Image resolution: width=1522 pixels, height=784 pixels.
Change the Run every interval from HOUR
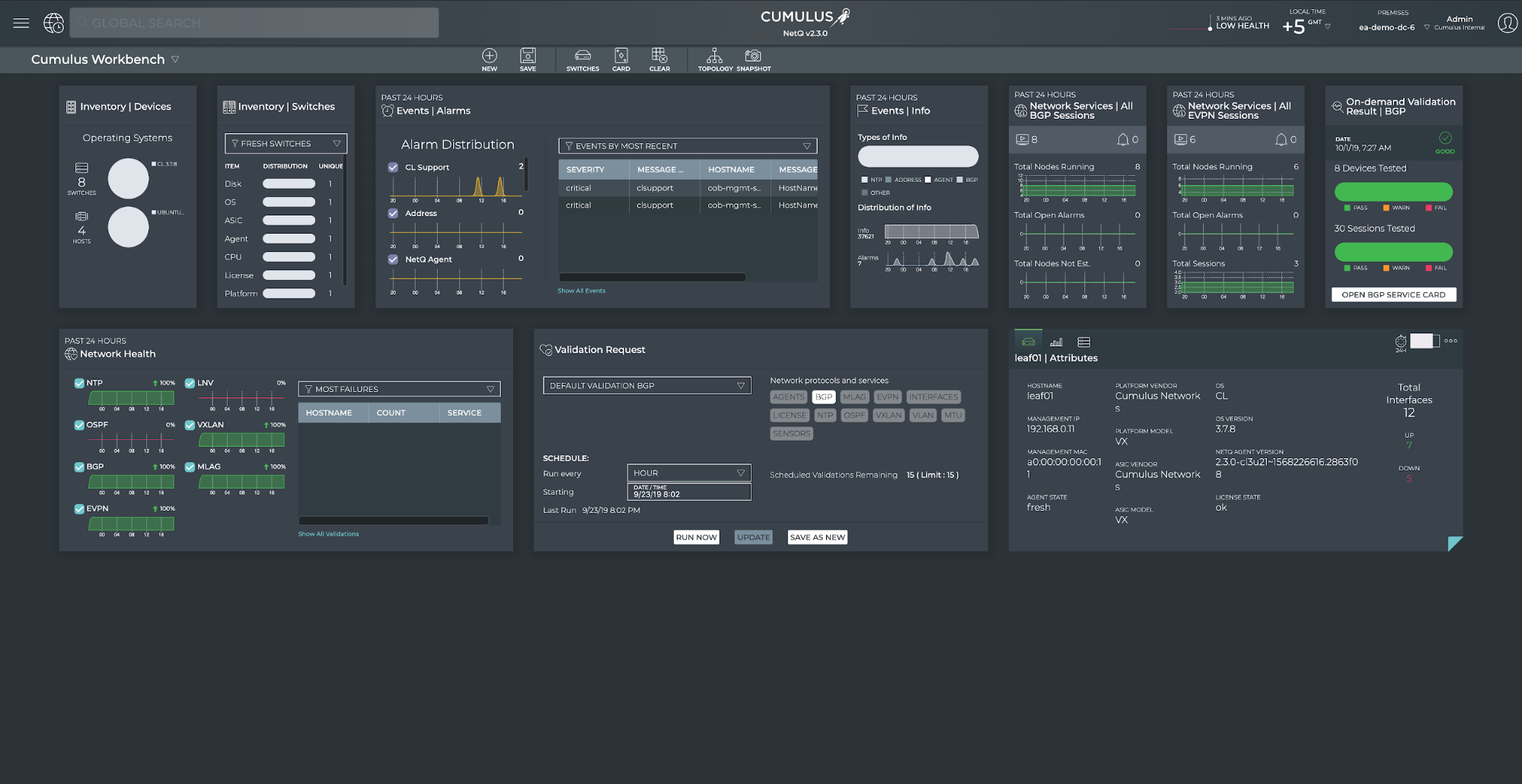pyautogui.click(x=688, y=472)
